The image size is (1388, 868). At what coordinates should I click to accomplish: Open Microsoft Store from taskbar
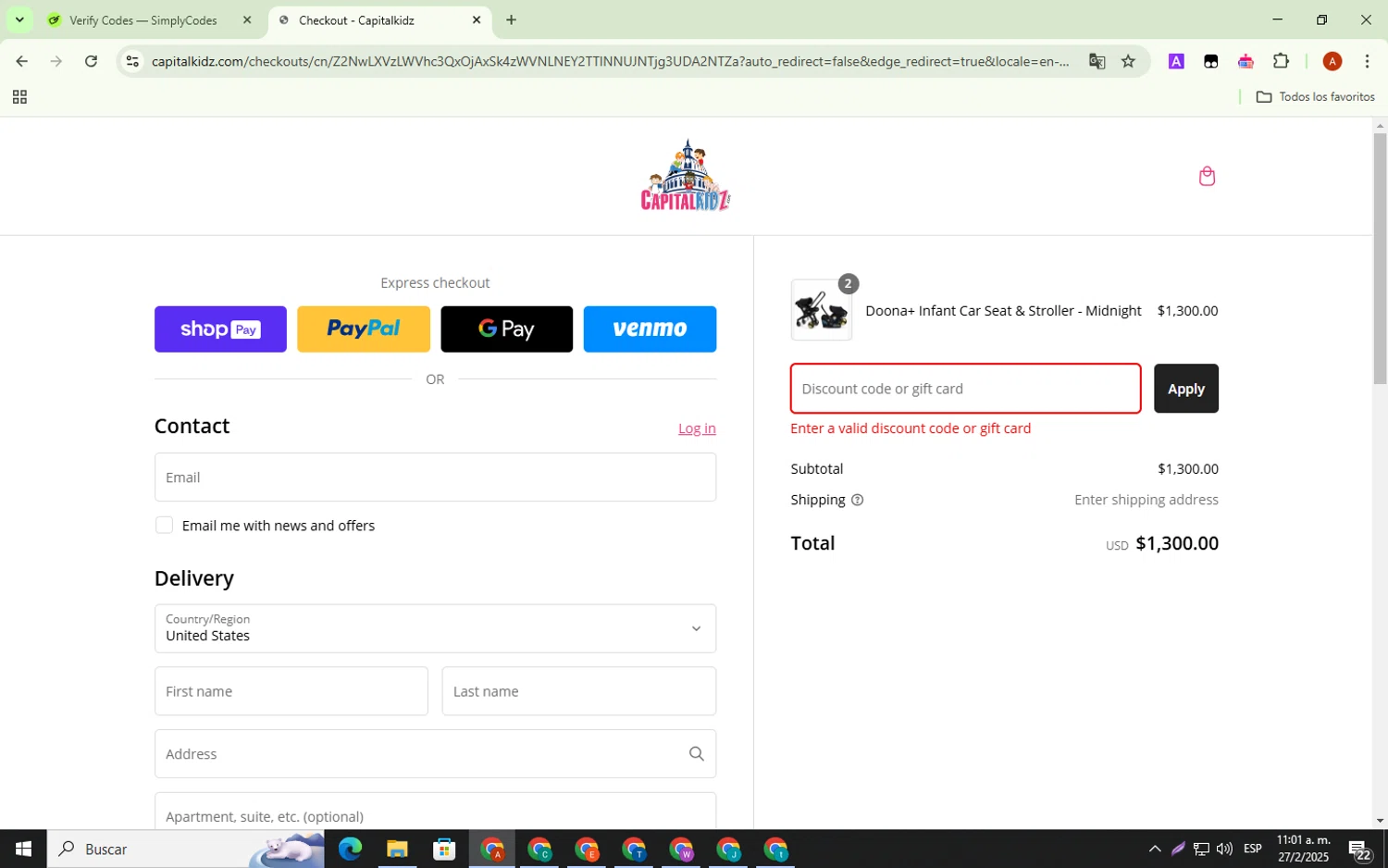coord(444,849)
